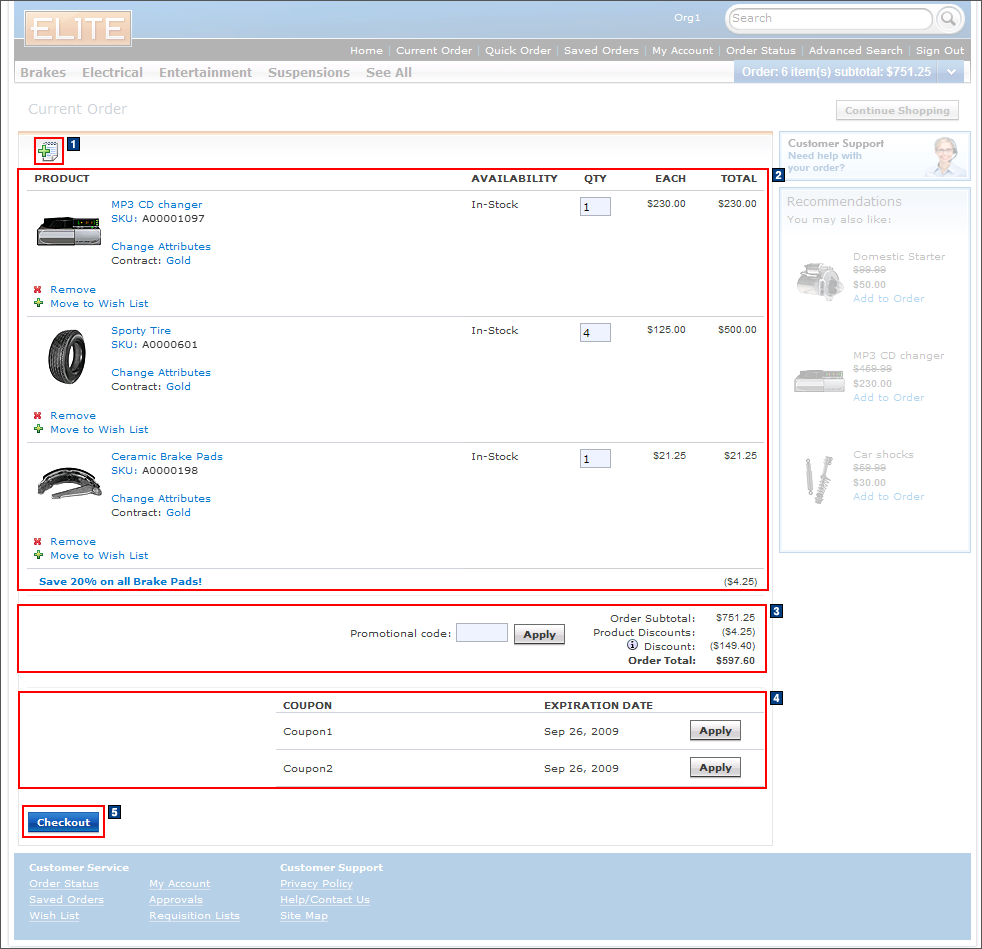Viewport: 982px width, 949px height.
Task: Apply Coupon1 to the order
Action: (715, 731)
